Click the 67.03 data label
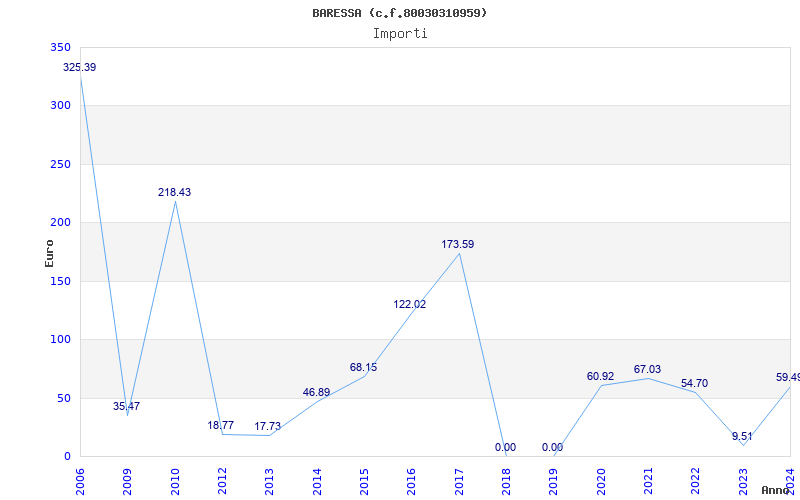Viewport: 800px width, 500px height. (x=647, y=369)
